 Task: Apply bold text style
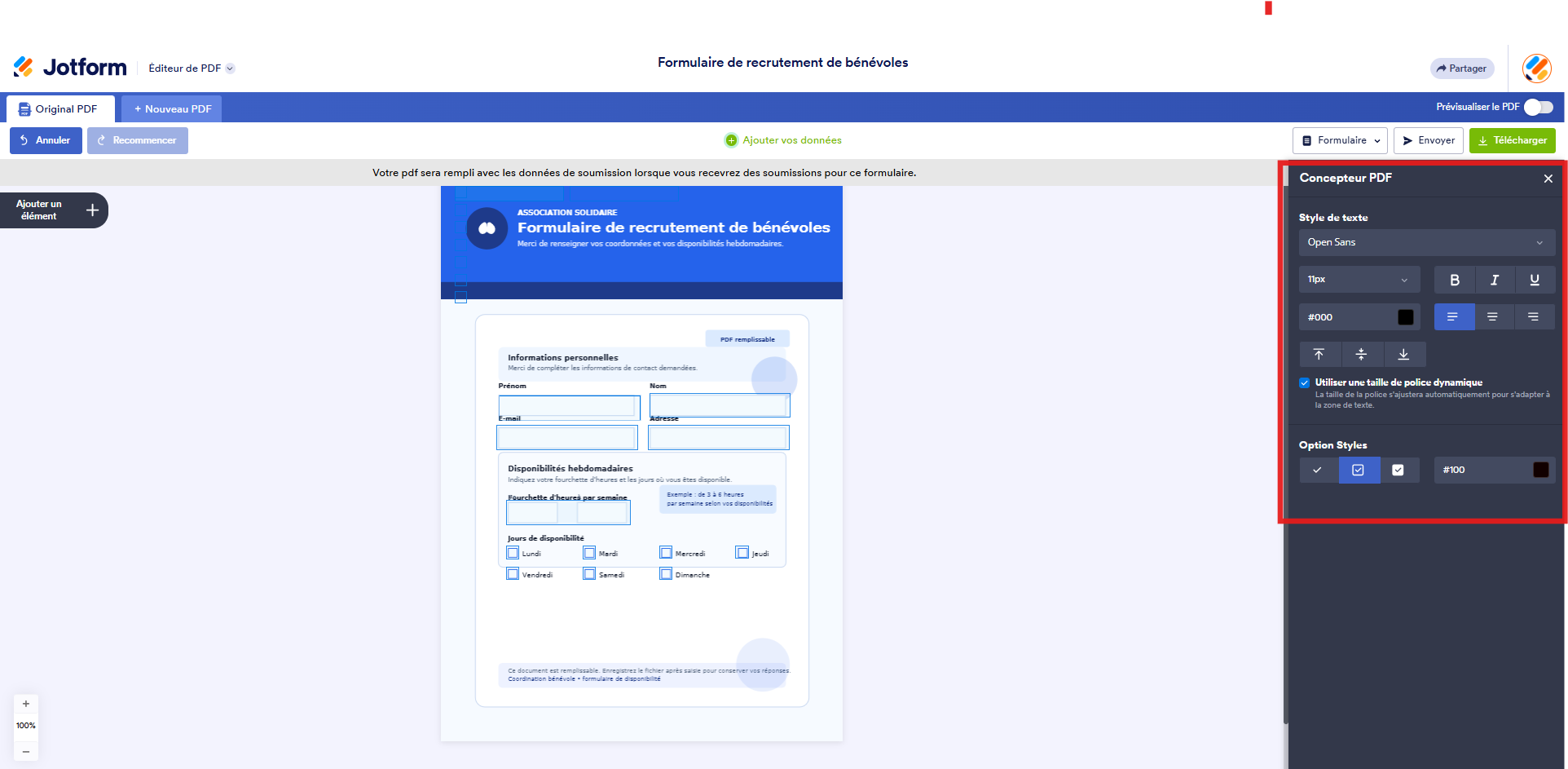coord(1454,280)
